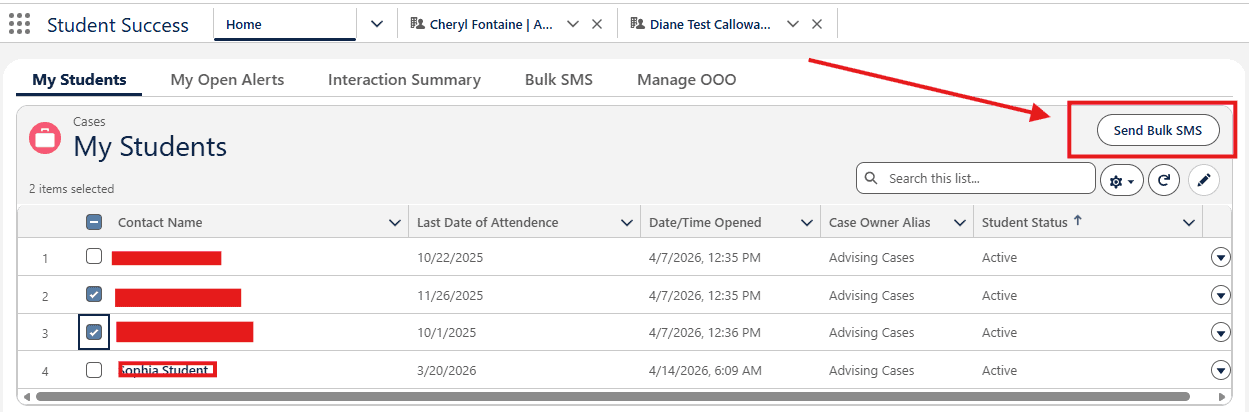The height and width of the screenshot is (412, 1249).
Task: Click Advising Cases in Sophia Student row
Action: click(x=871, y=370)
